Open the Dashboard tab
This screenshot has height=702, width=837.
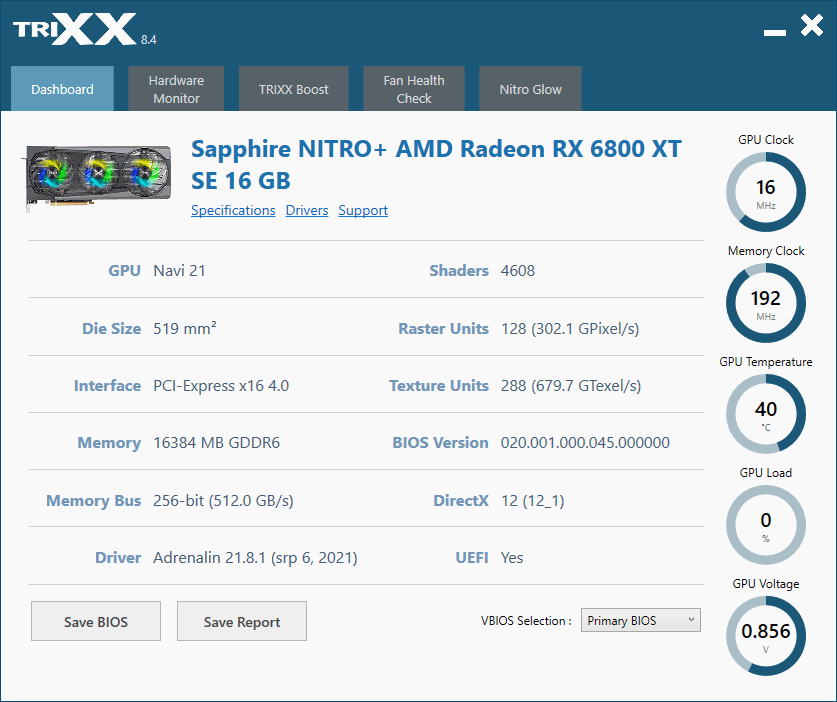(62, 89)
